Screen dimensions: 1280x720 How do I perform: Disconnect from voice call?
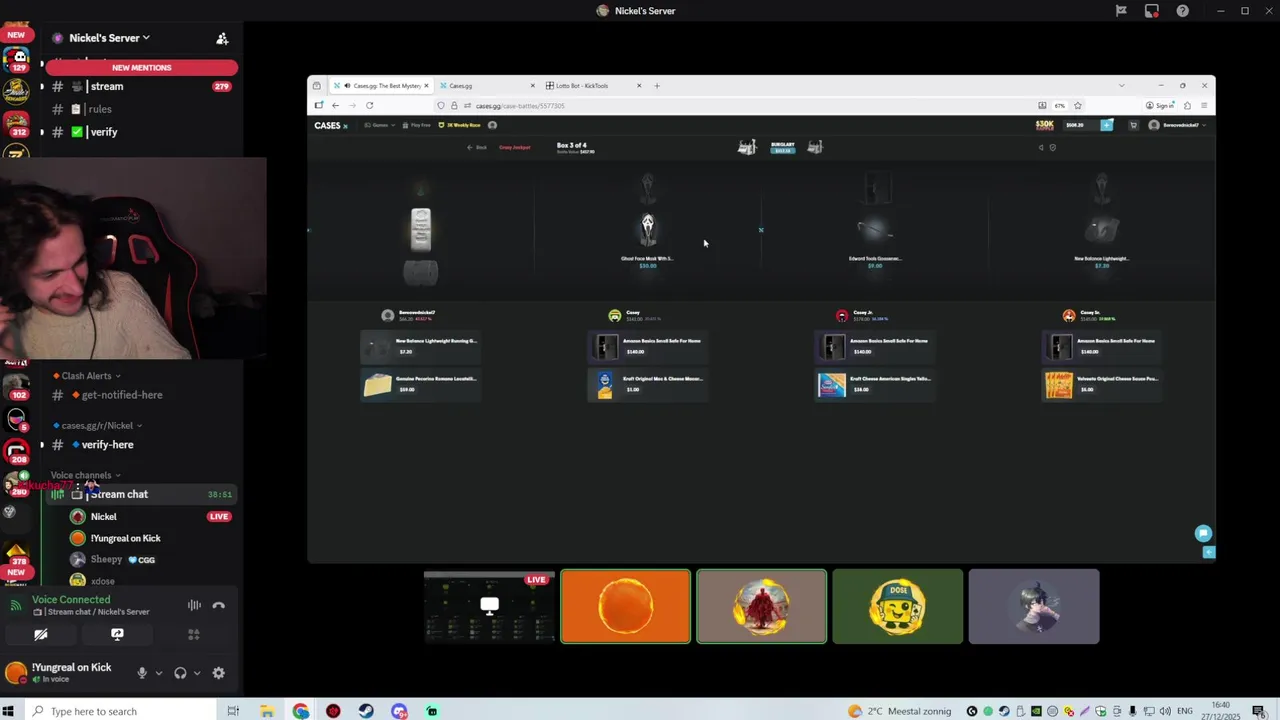point(219,605)
